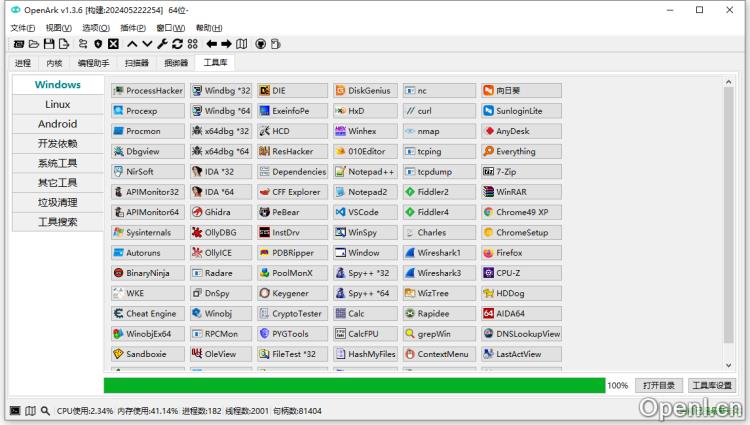This screenshot has width=750, height=425.
Task: Open Notepad++ tool entry
Action: 365,172
